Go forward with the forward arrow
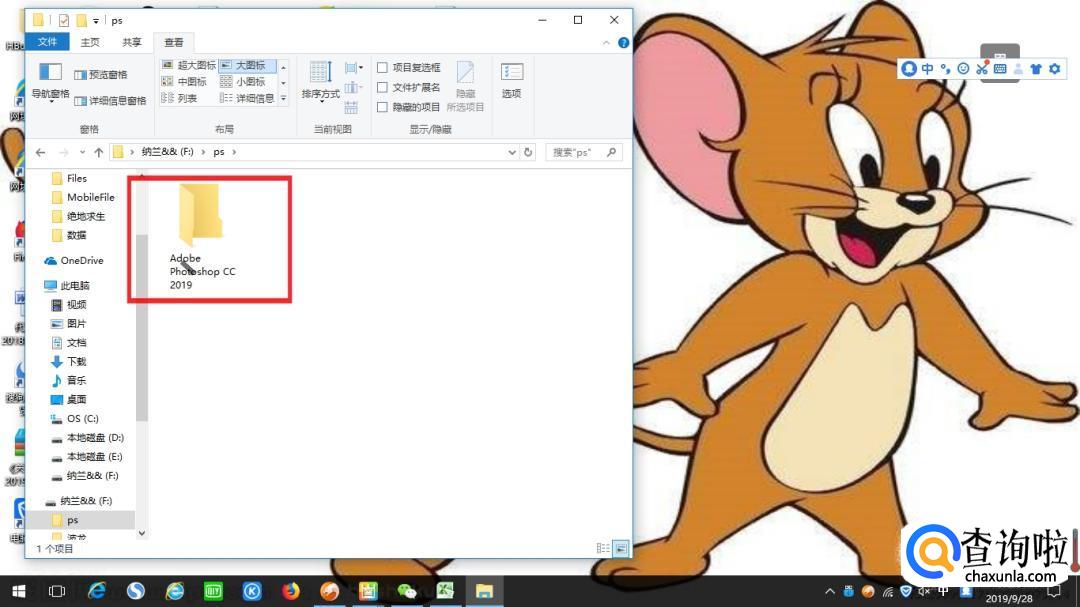This screenshot has width=1080, height=607. [63, 152]
